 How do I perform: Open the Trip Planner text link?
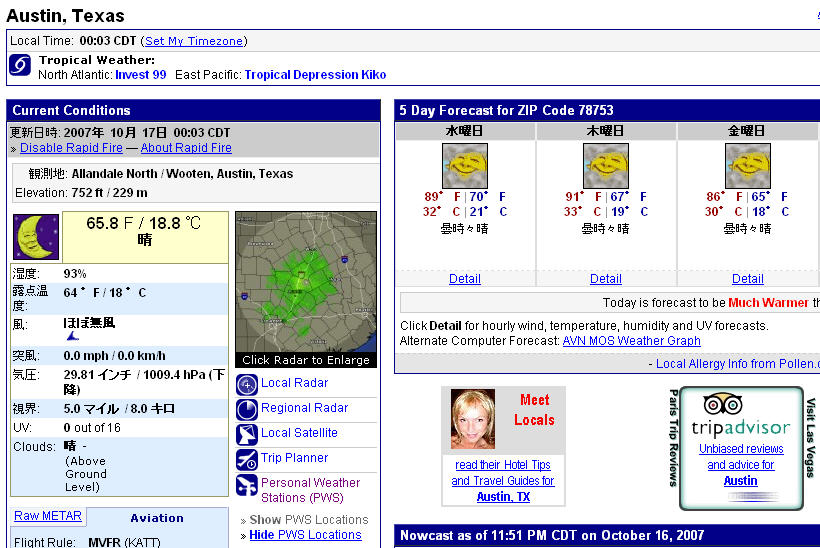pos(294,458)
